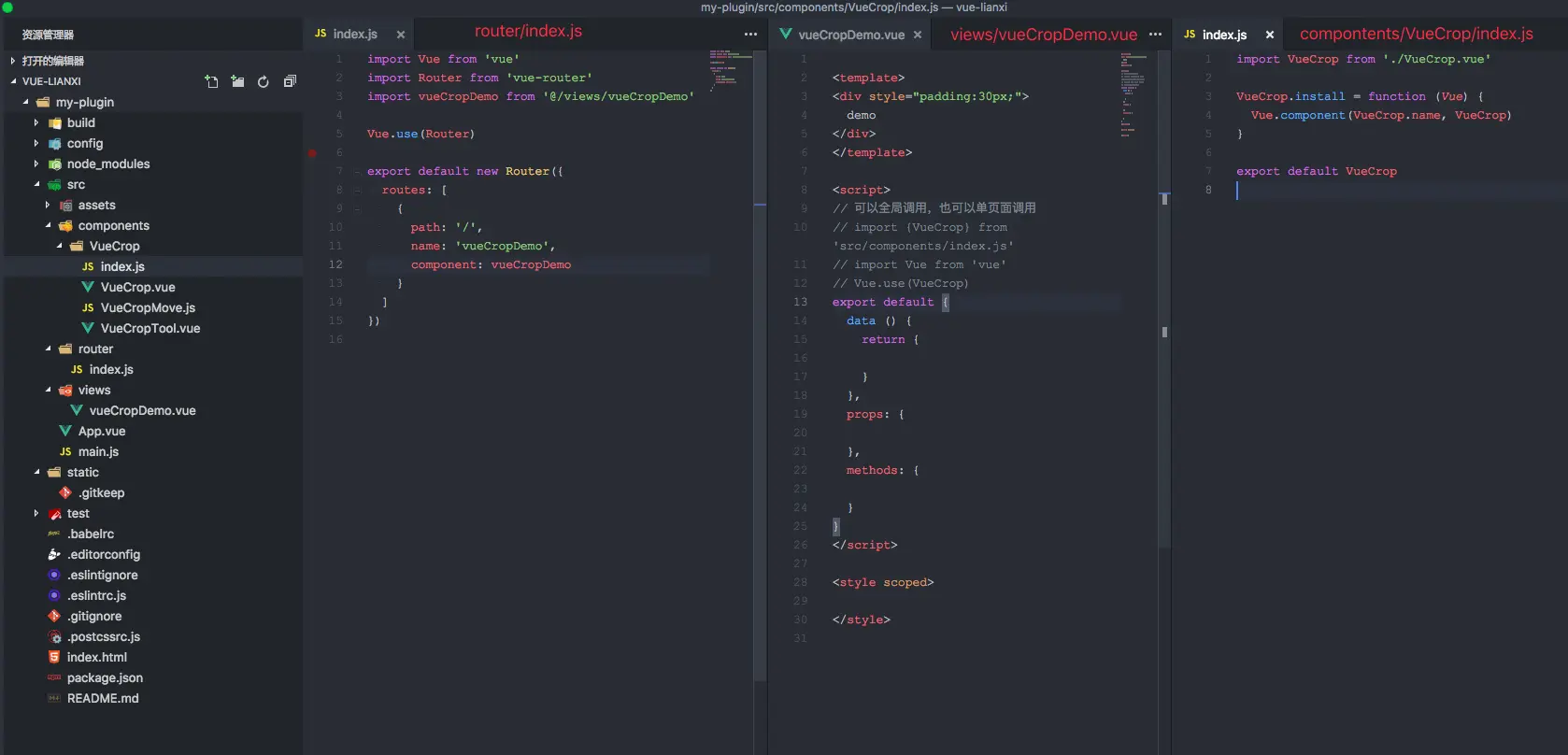Click the 'component: vueCropDemo' line
1568x755 pixels.
tap(491, 264)
